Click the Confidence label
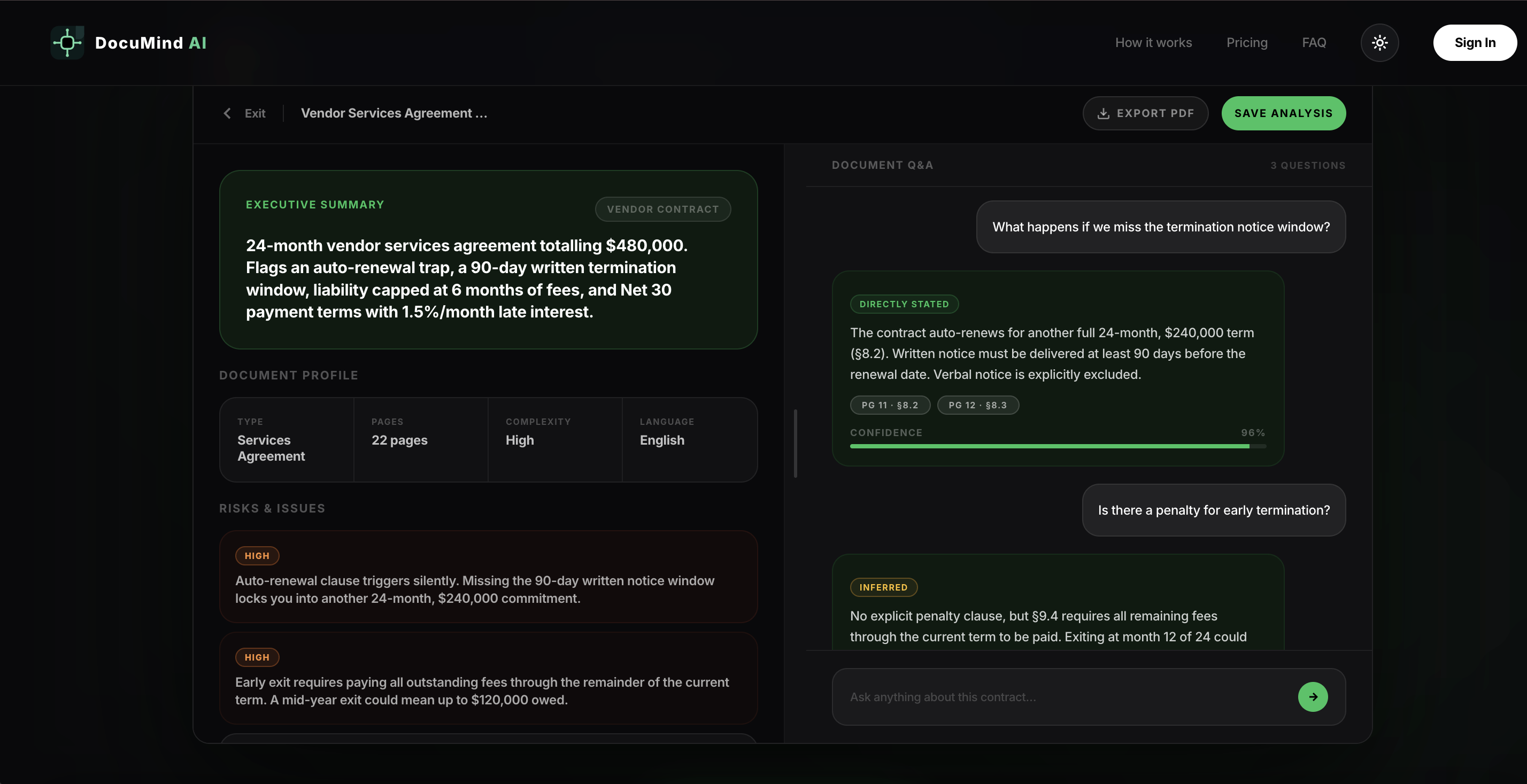Image resolution: width=1527 pixels, height=784 pixels. click(886, 432)
